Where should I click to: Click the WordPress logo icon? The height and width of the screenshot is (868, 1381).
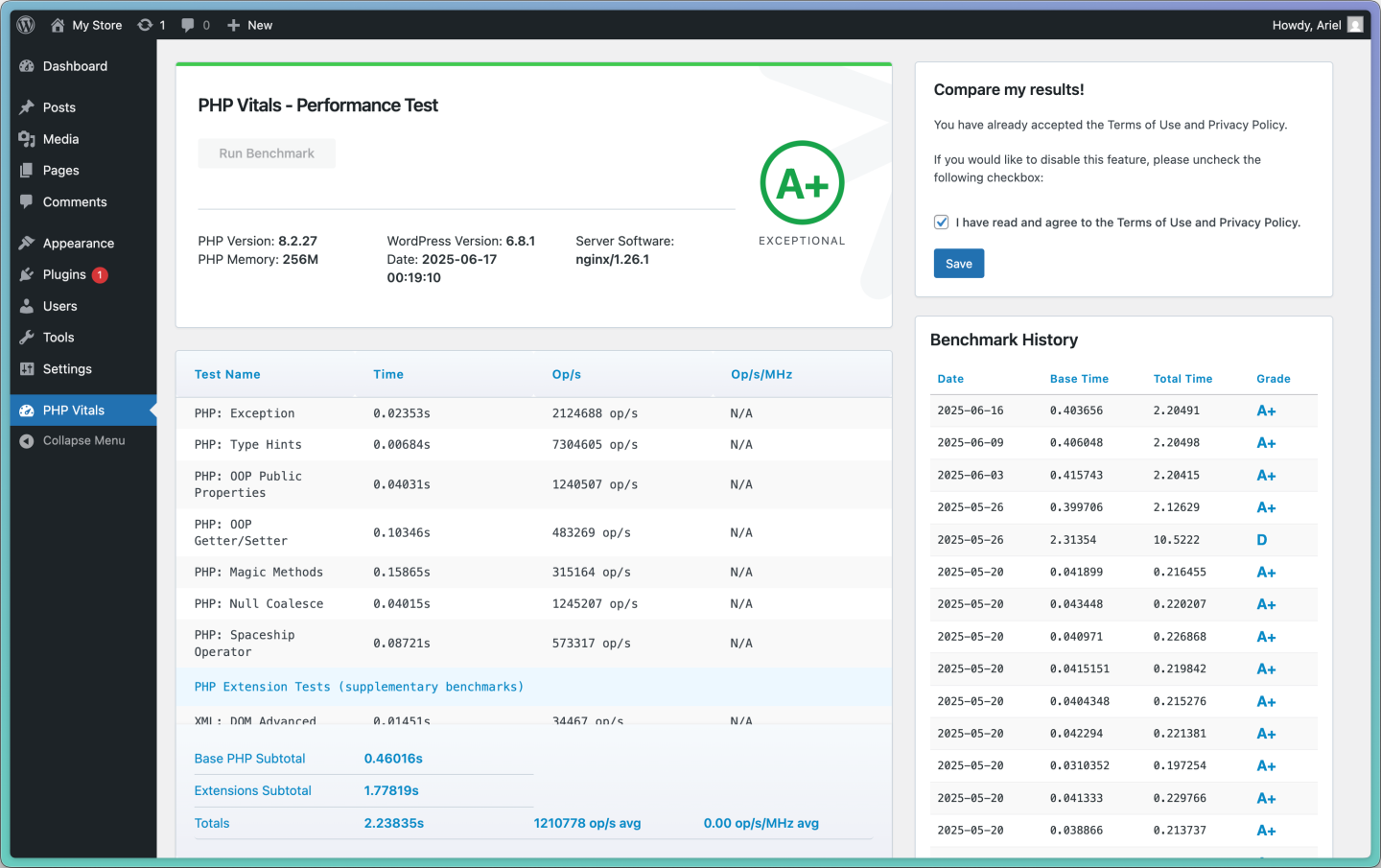point(26,25)
